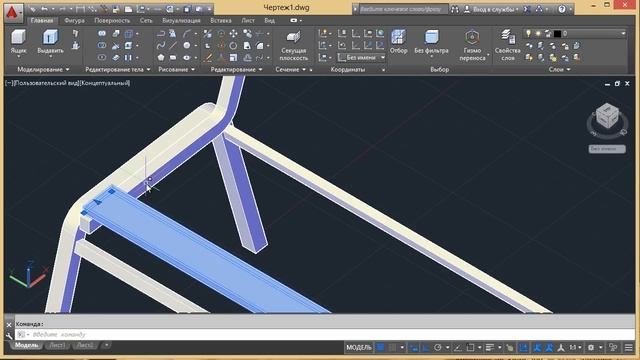Image resolution: width=640 pixels, height=360 pixels.
Task: Open the AutoCAD application menu button
Action: pos(13,12)
